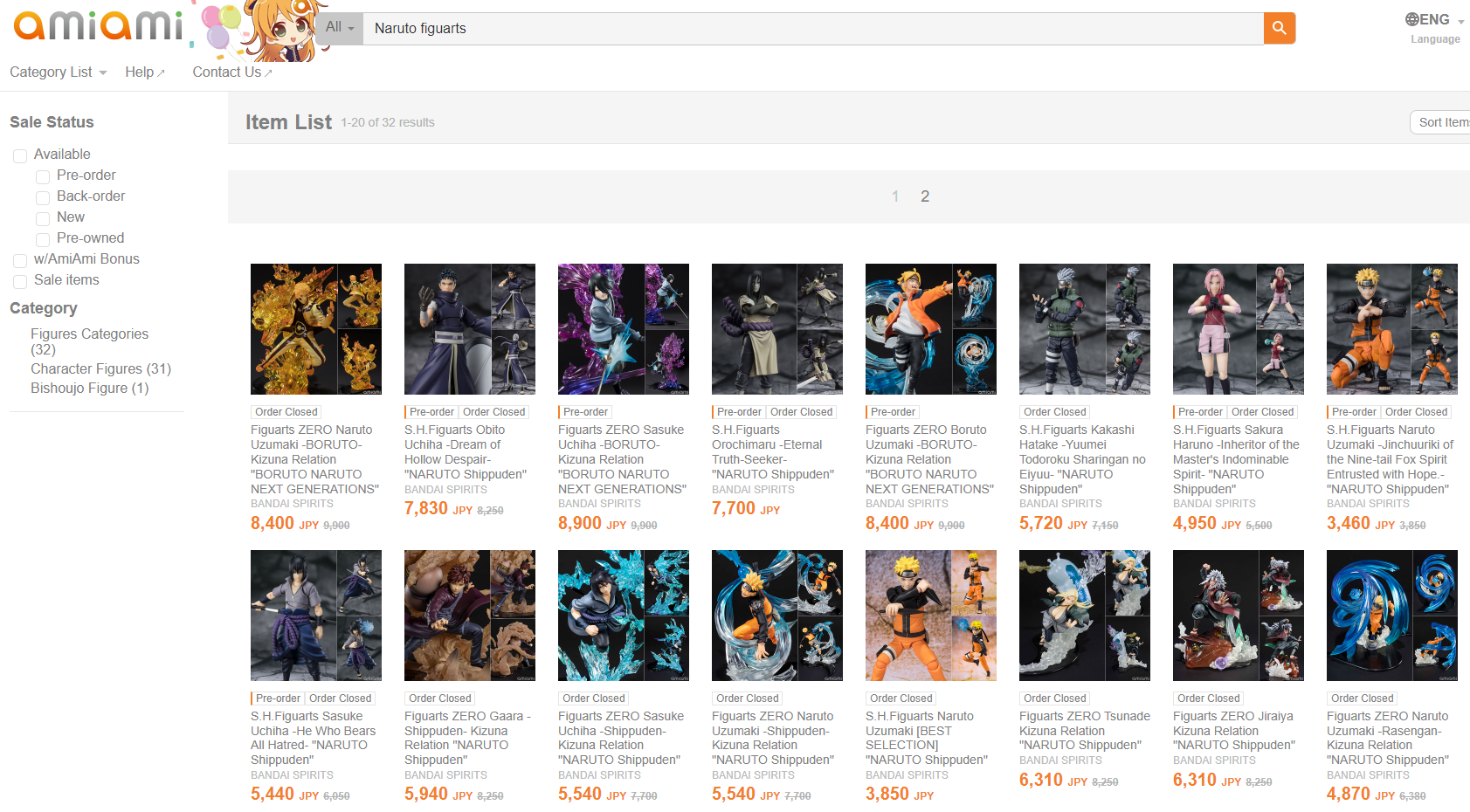Open Figuarts ZERO Naruto Rasengan image

[x=1392, y=616]
